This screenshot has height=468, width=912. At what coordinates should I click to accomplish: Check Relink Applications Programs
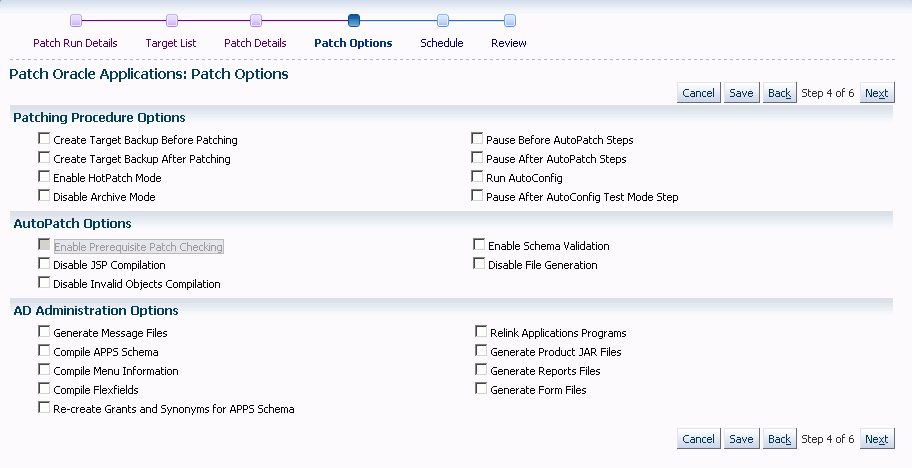[x=481, y=331]
